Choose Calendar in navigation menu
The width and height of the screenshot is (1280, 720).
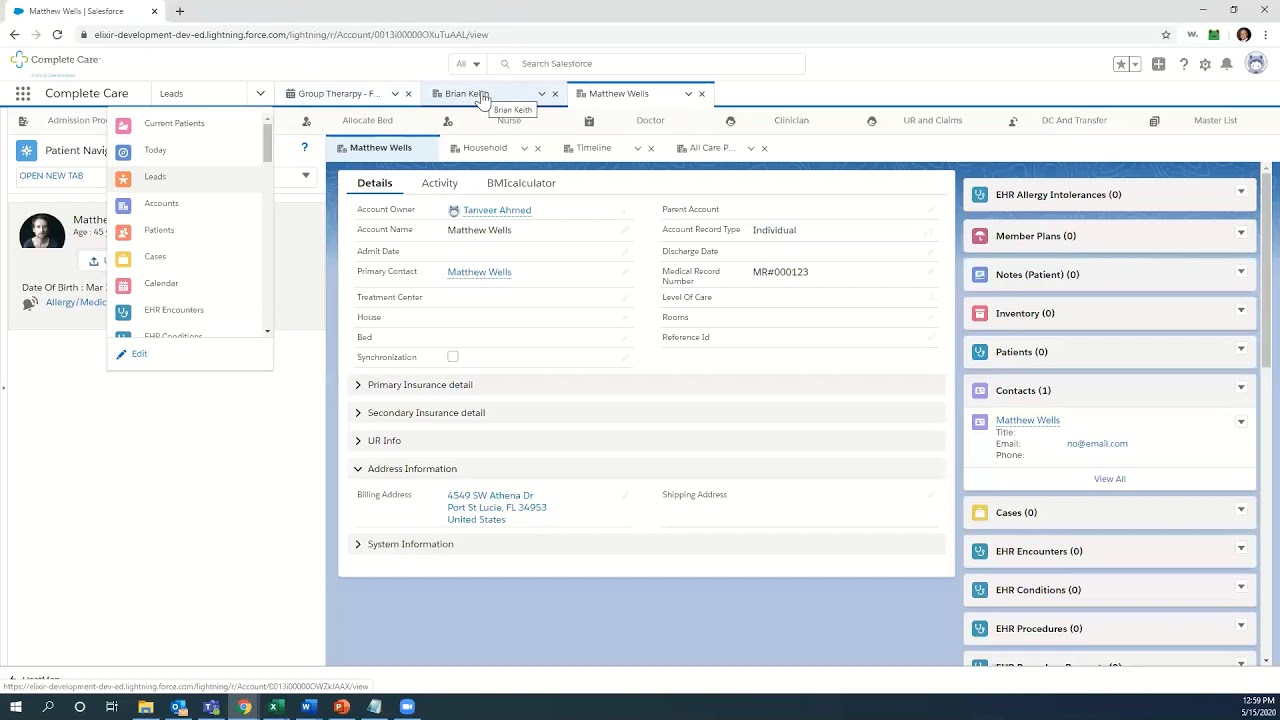pyautogui.click(x=161, y=283)
